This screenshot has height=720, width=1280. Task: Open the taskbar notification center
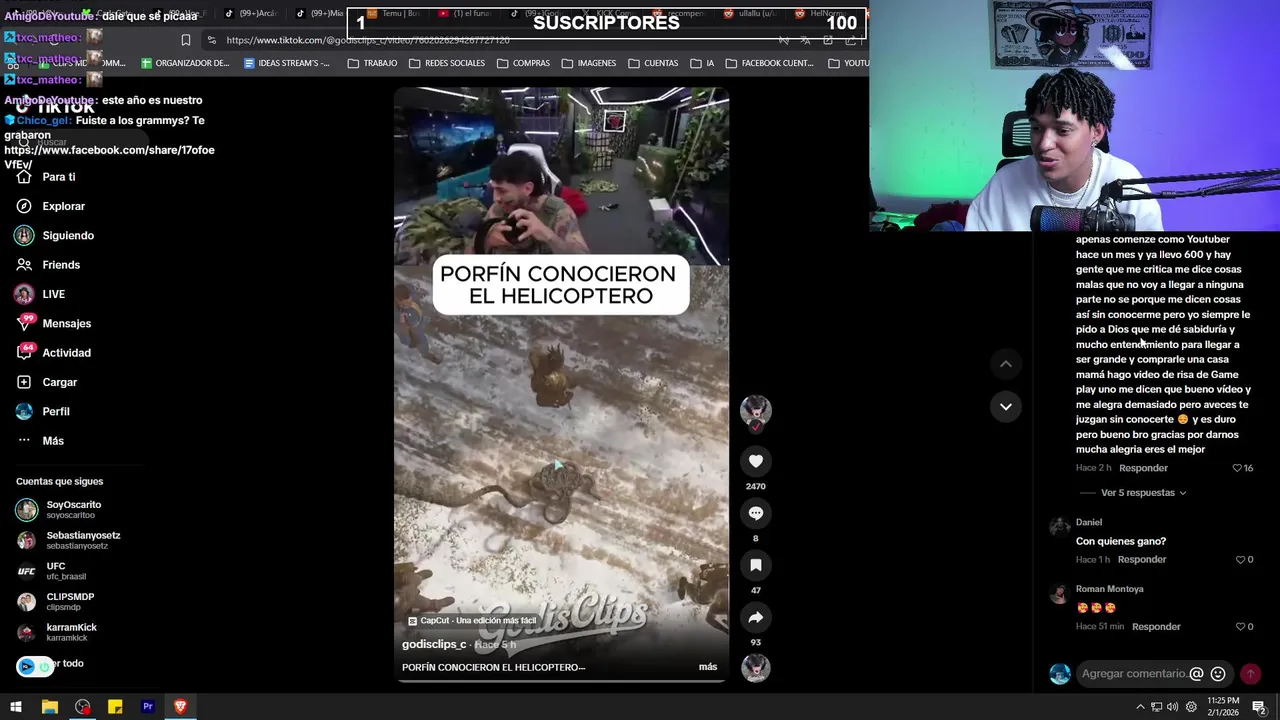click(x=1259, y=707)
